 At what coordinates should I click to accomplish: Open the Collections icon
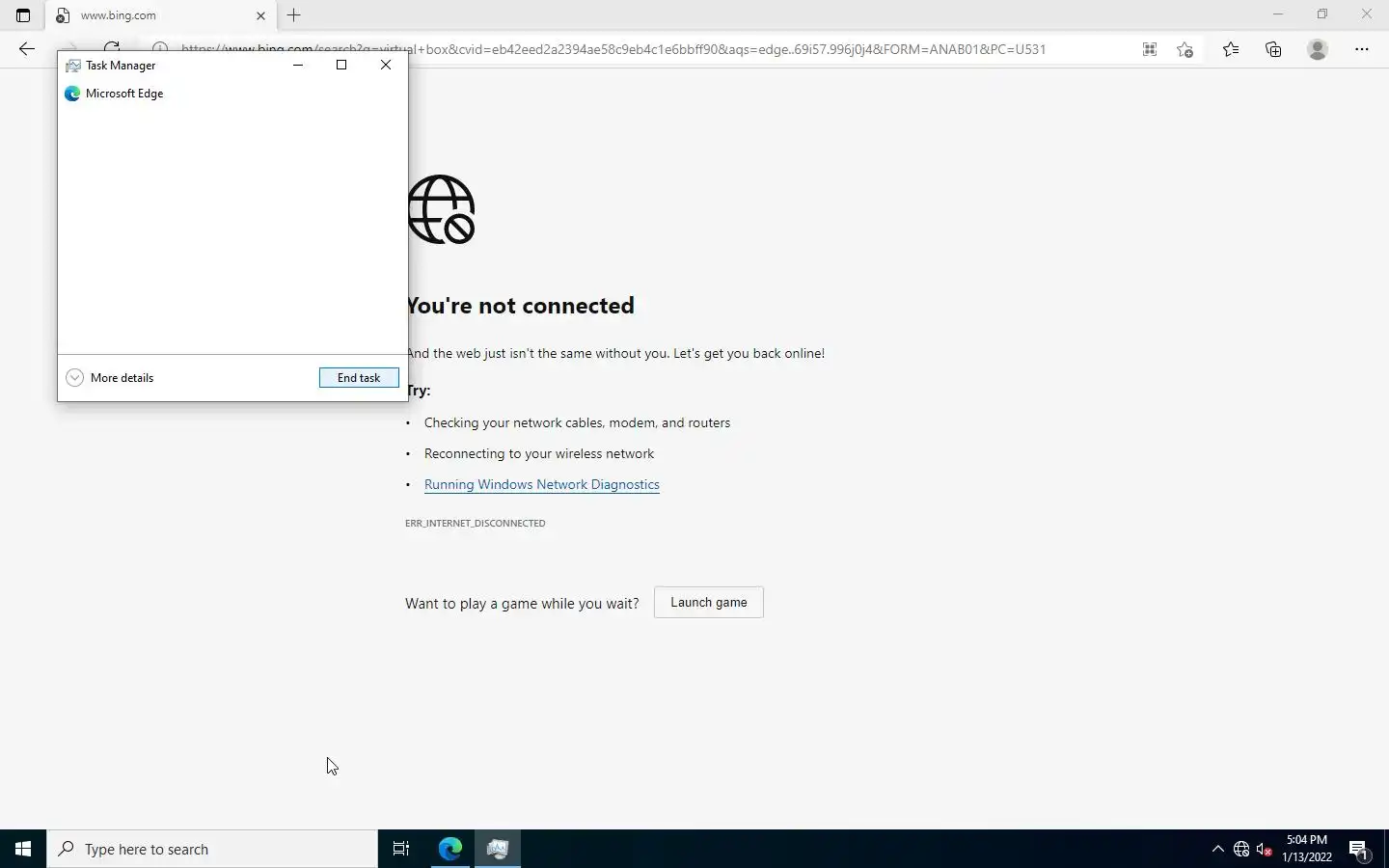point(1273,49)
